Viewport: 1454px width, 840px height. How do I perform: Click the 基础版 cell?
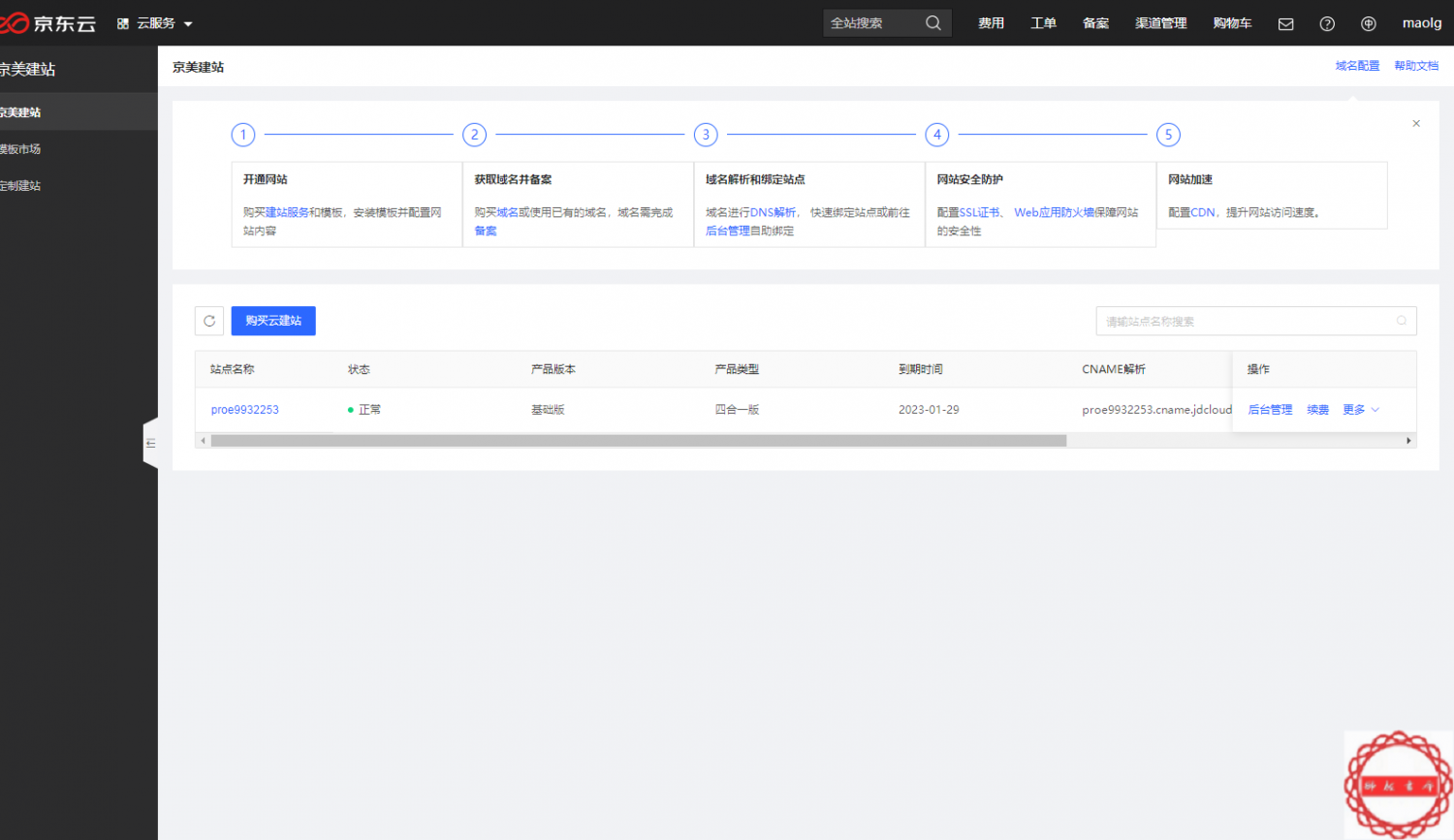[x=548, y=410]
